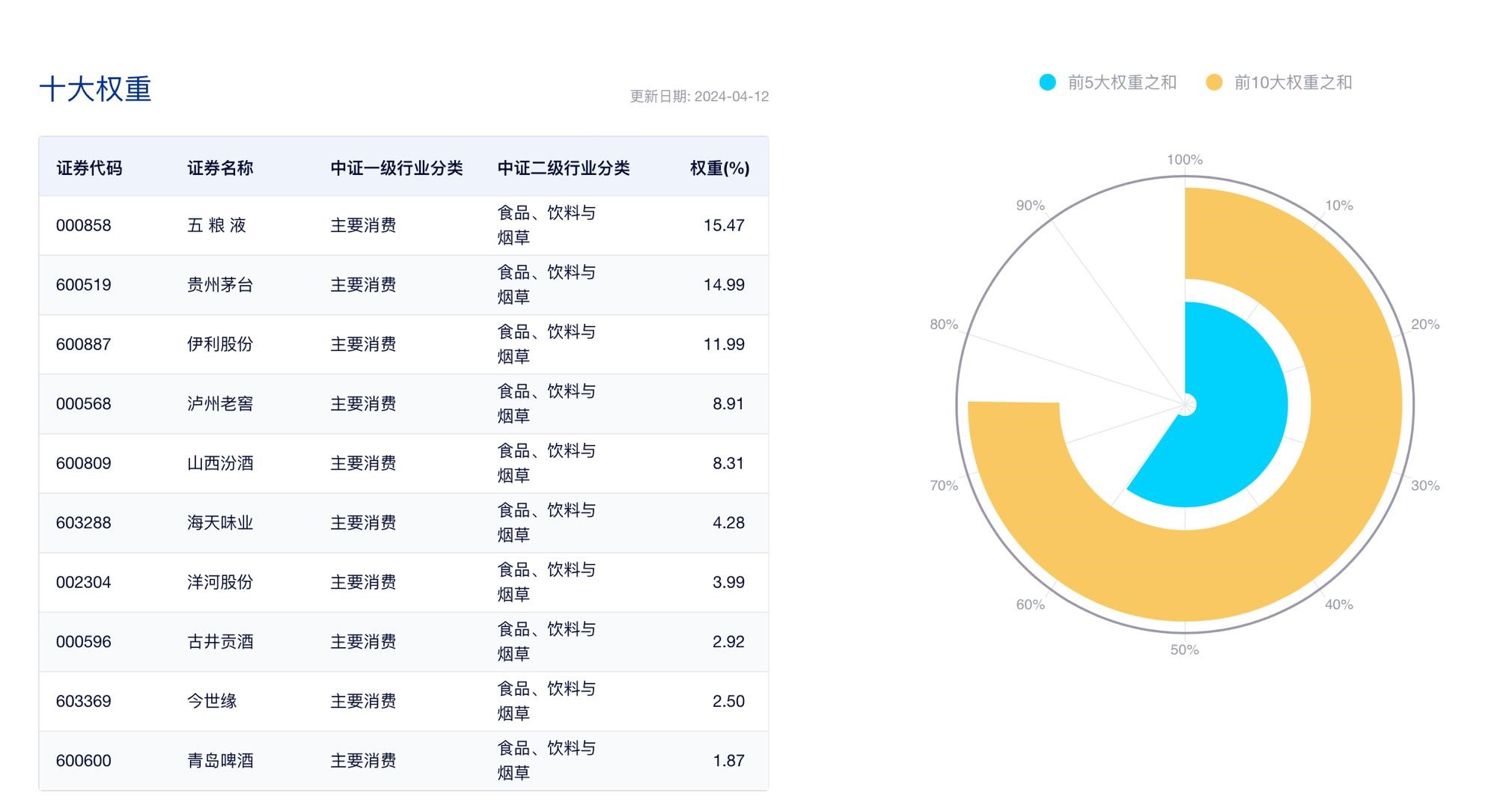Image resolution: width=1512 pixels, height=808 pixels.
Task: Click weight value 14.99
Action: pos(724,284)
